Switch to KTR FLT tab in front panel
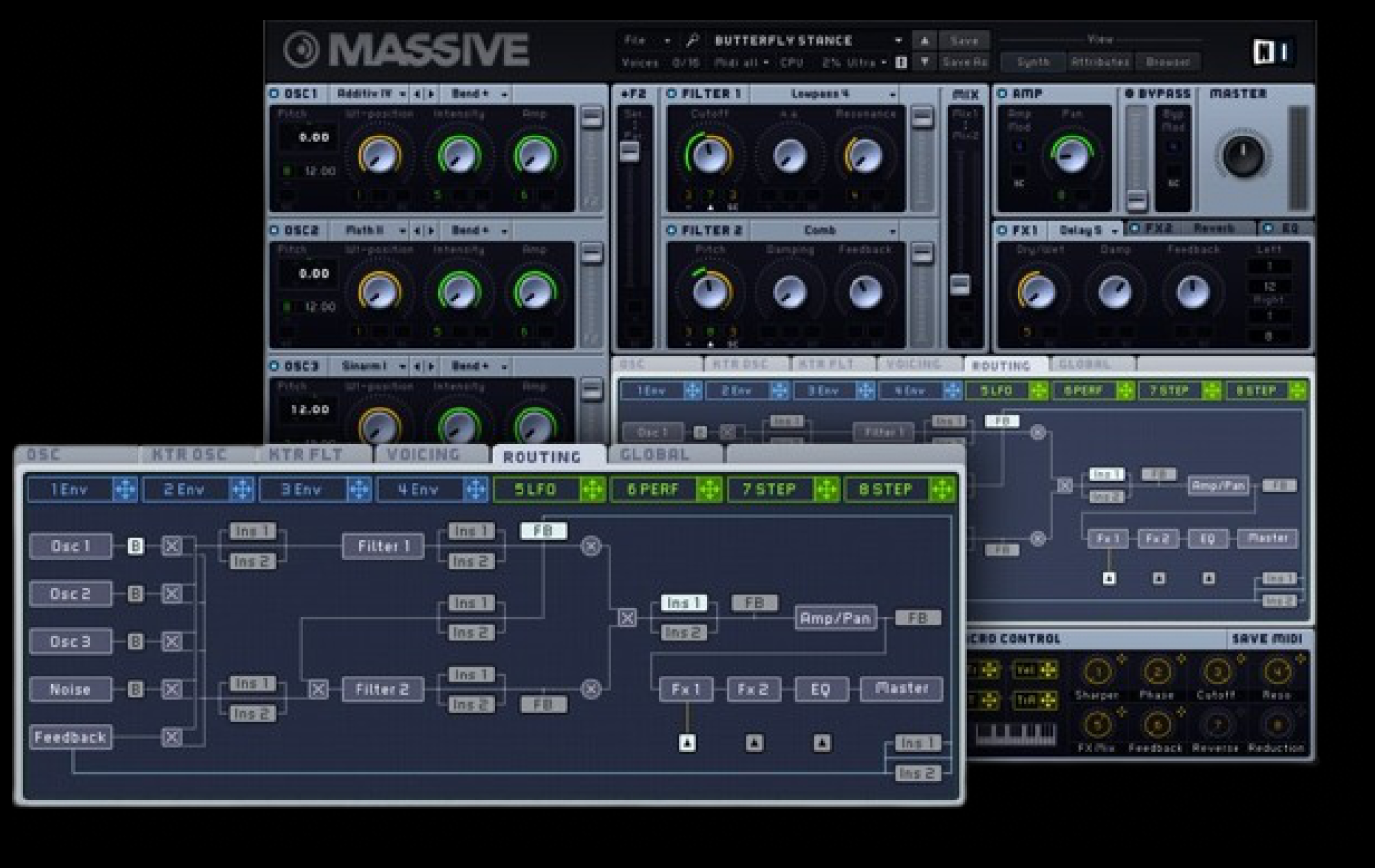The height and width of the screenshot is (868, 1375). 313,455
